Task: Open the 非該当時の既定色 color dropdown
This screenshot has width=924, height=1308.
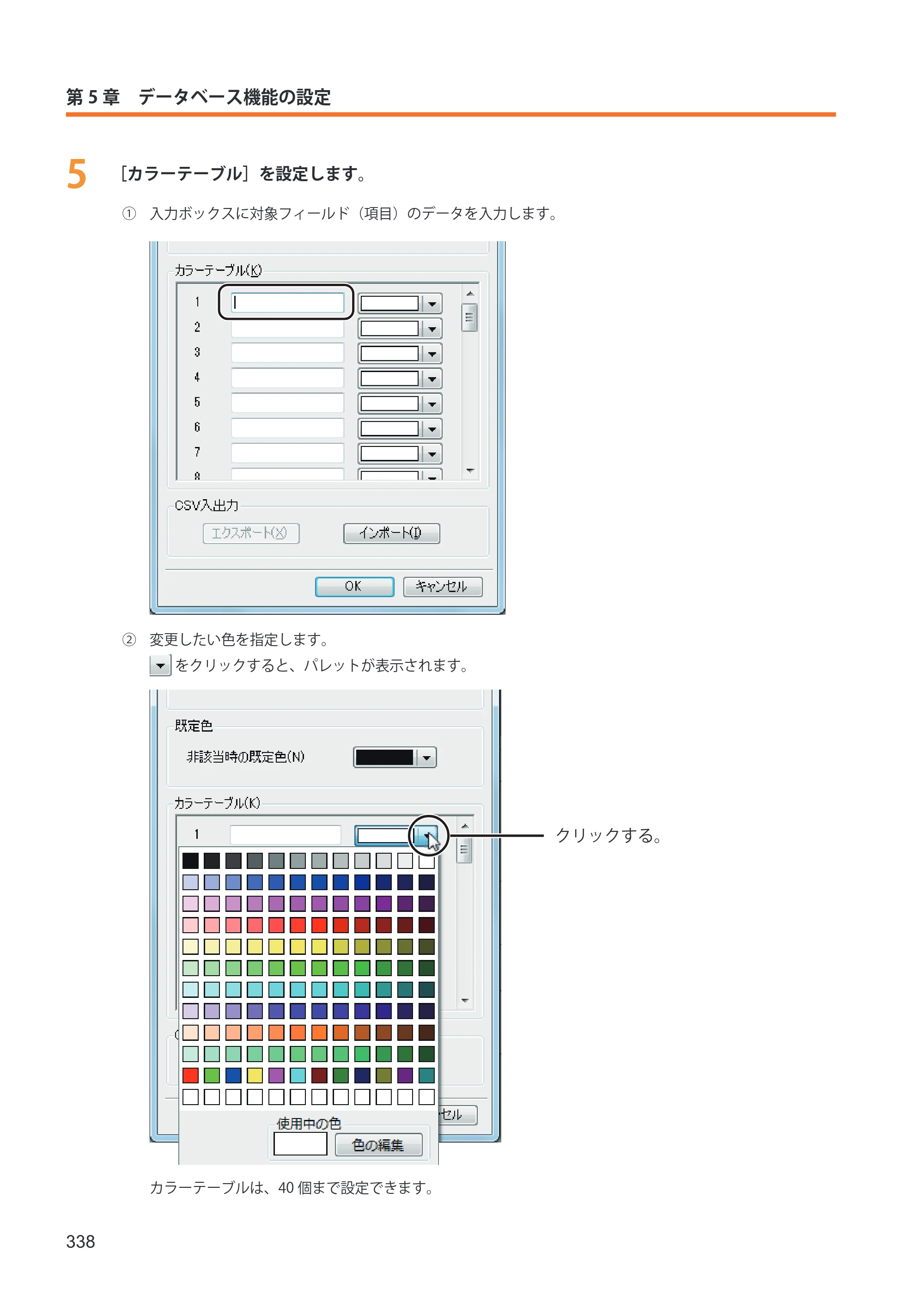Action: tap(426, 758)
